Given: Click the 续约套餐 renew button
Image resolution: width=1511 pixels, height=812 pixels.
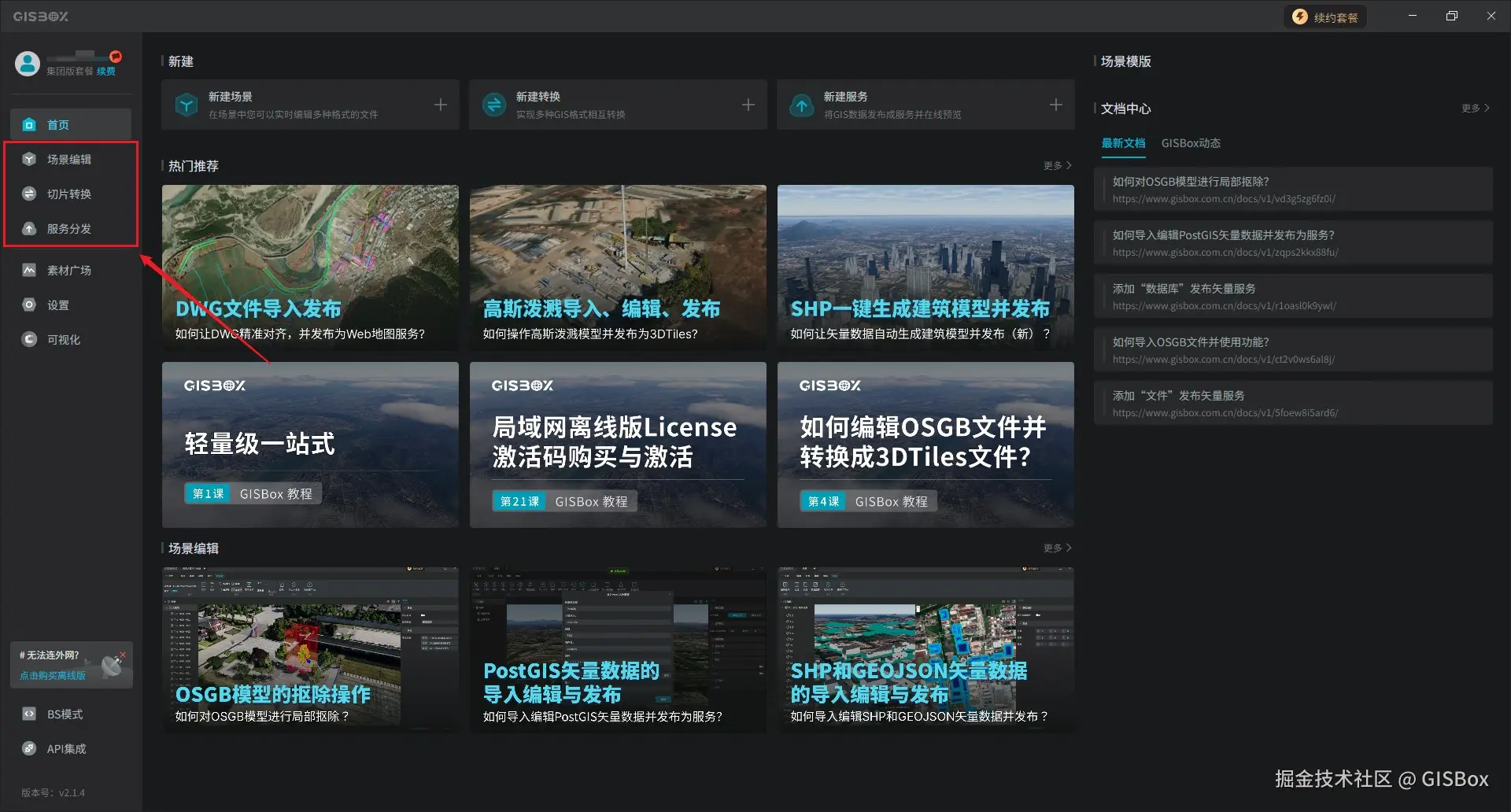Looking at the screenshot, I should 1325,17.
